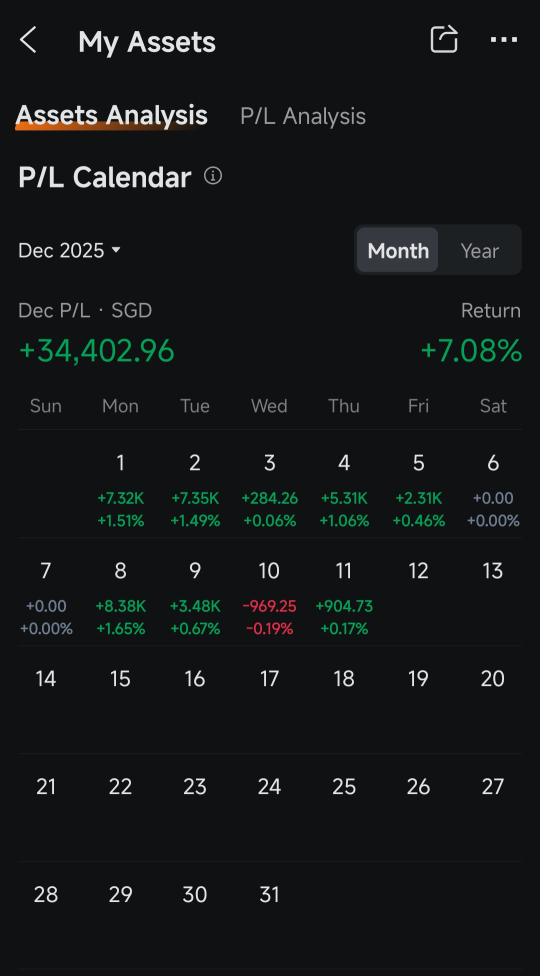
Task: Select day 25 in the calendar
Action: 344,787
